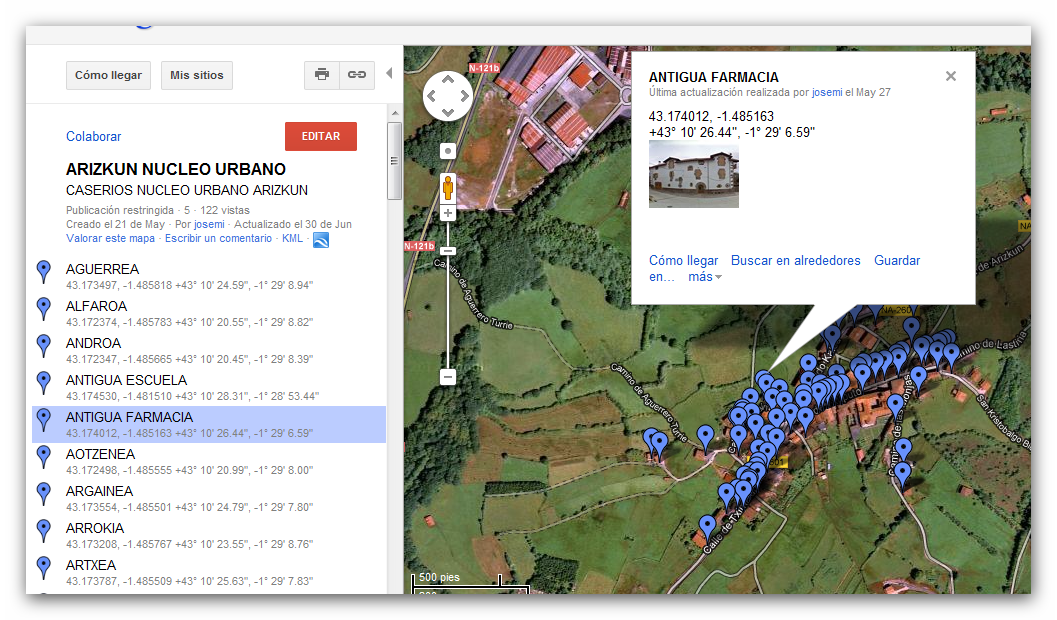The height and width of the screenshot is (620, 1057).
Task: Click the marker pin icon beside ALFAROA
Action: coord(44,309)
